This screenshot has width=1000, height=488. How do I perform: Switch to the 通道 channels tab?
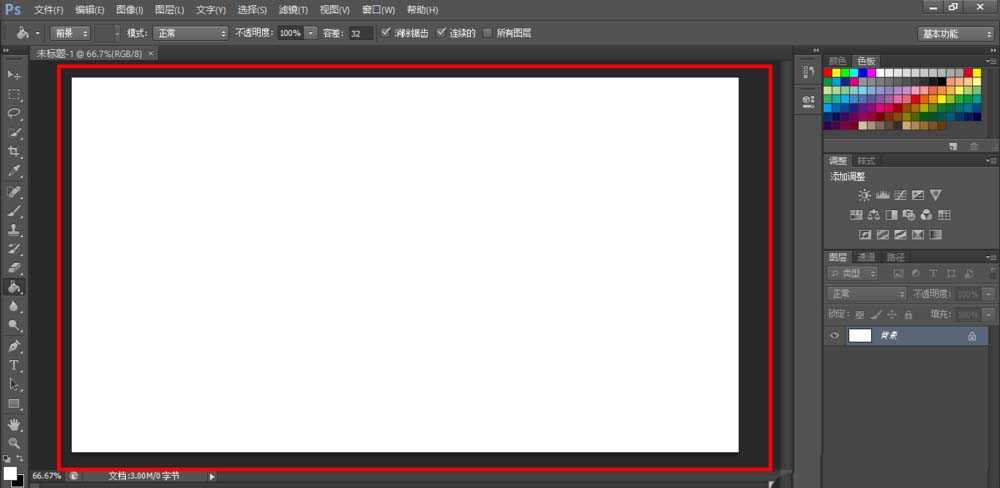pyautogui.click(x=866, y=257)
